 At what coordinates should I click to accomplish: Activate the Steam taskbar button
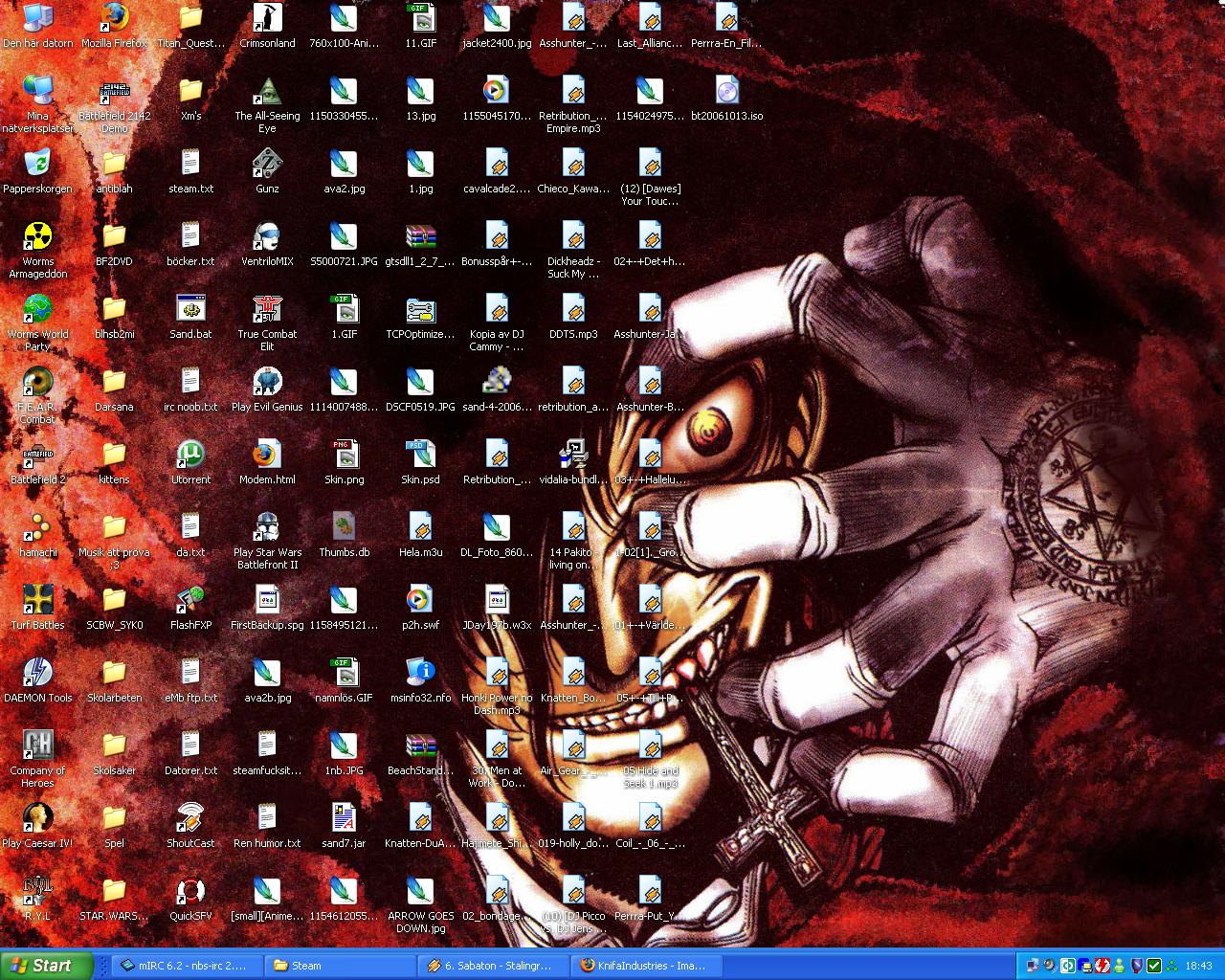(x=340, y=966)
